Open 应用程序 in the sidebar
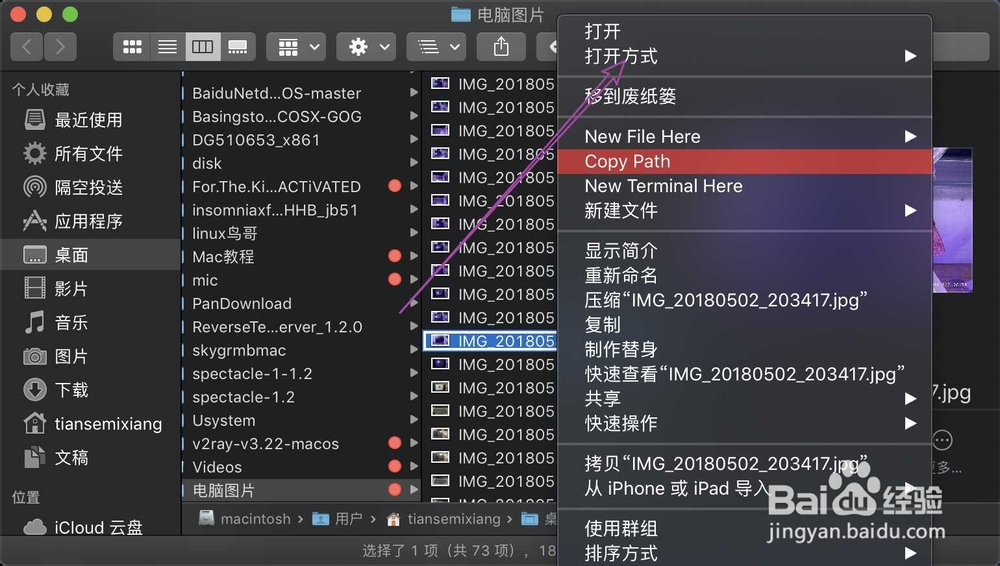This screenshot has width=1000, height=566. tap(89, 221)
